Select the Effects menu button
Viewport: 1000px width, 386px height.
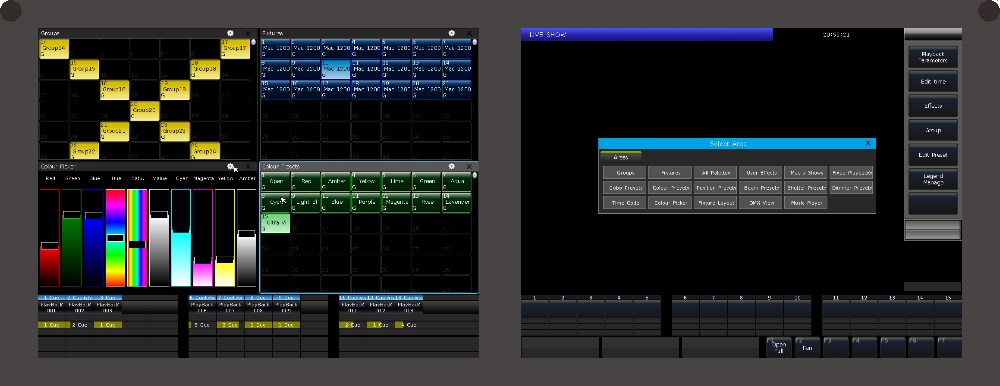coord(933,107)
